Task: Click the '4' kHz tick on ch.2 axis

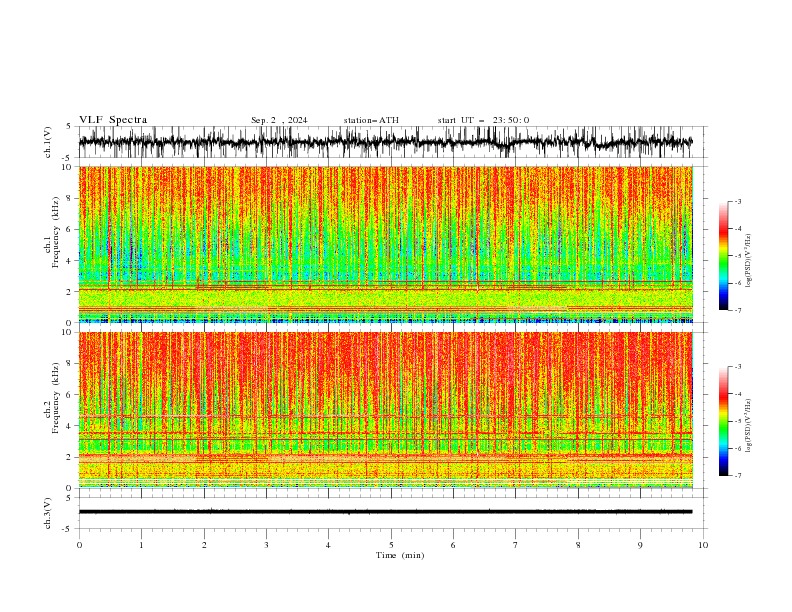Action: click(x=70, y=426)
